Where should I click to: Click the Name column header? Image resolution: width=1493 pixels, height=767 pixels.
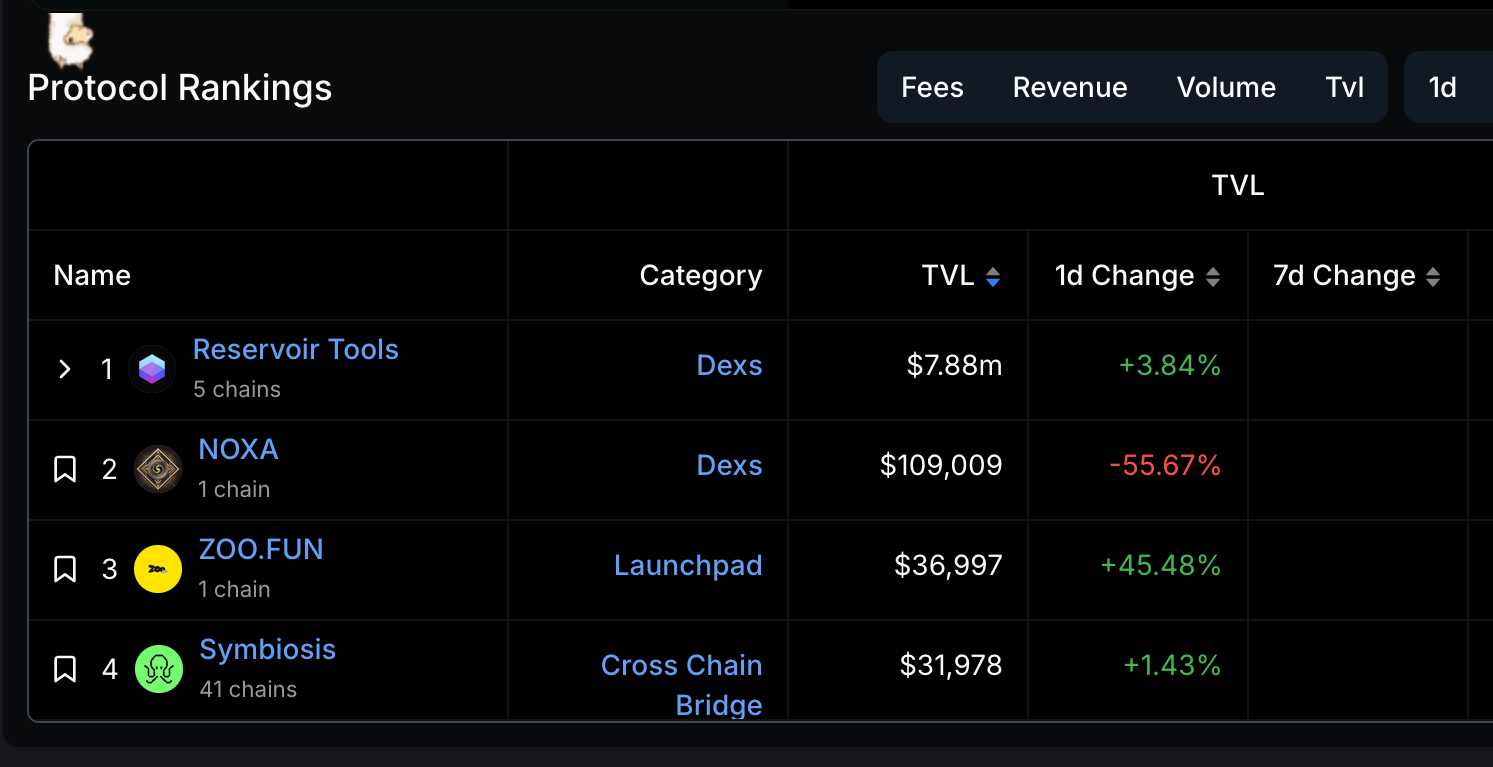pyautogui.click(x=92, y=276)
